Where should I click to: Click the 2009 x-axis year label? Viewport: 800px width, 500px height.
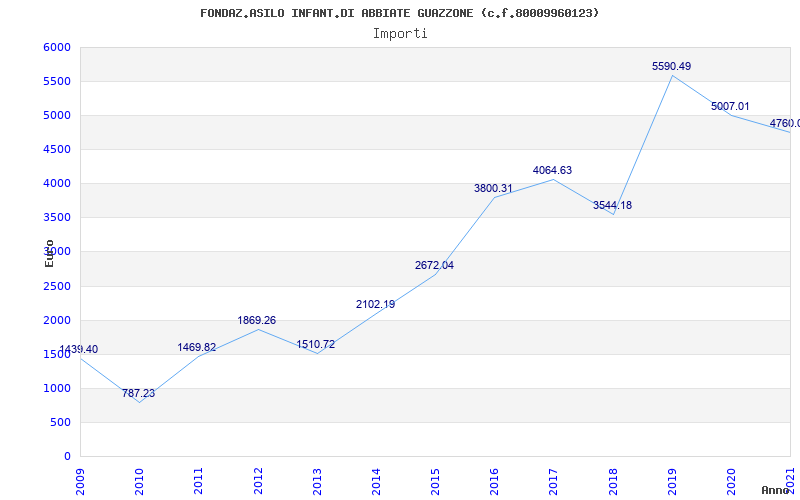[x=80, y=481]
